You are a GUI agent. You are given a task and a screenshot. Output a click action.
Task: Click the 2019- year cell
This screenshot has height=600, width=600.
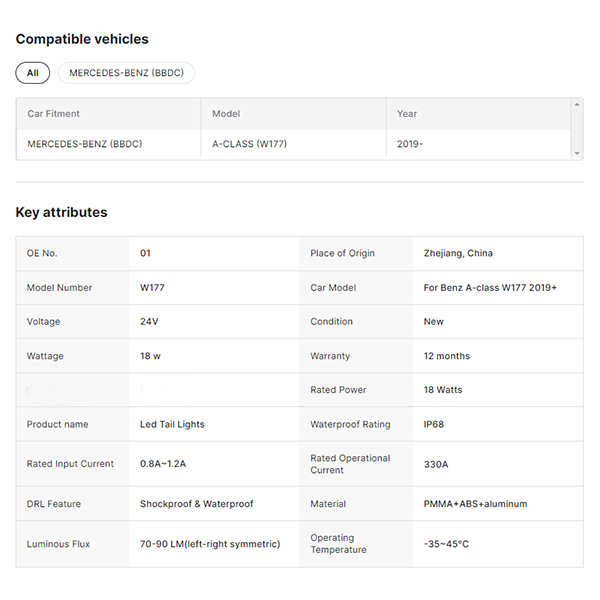tap(410, 144)
